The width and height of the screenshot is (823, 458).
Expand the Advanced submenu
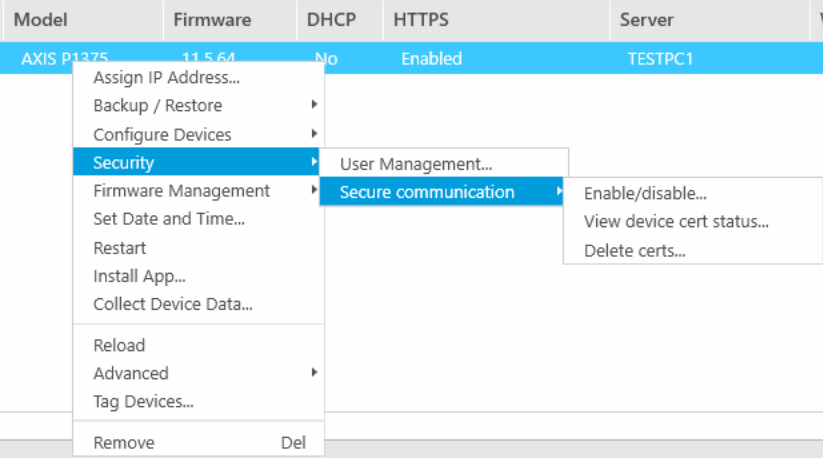[x=131, y=373]
